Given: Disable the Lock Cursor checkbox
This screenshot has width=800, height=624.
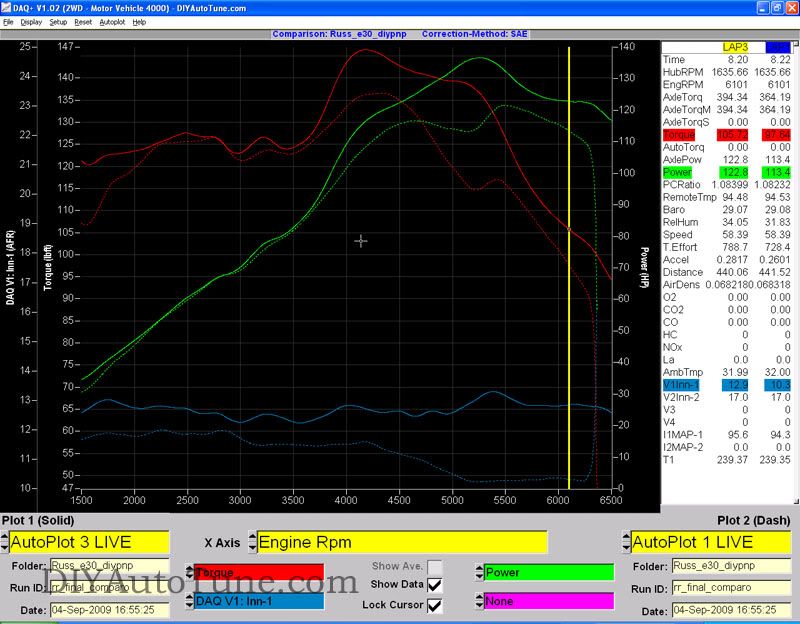Looking at the screenshot, I should pos(434,605).
